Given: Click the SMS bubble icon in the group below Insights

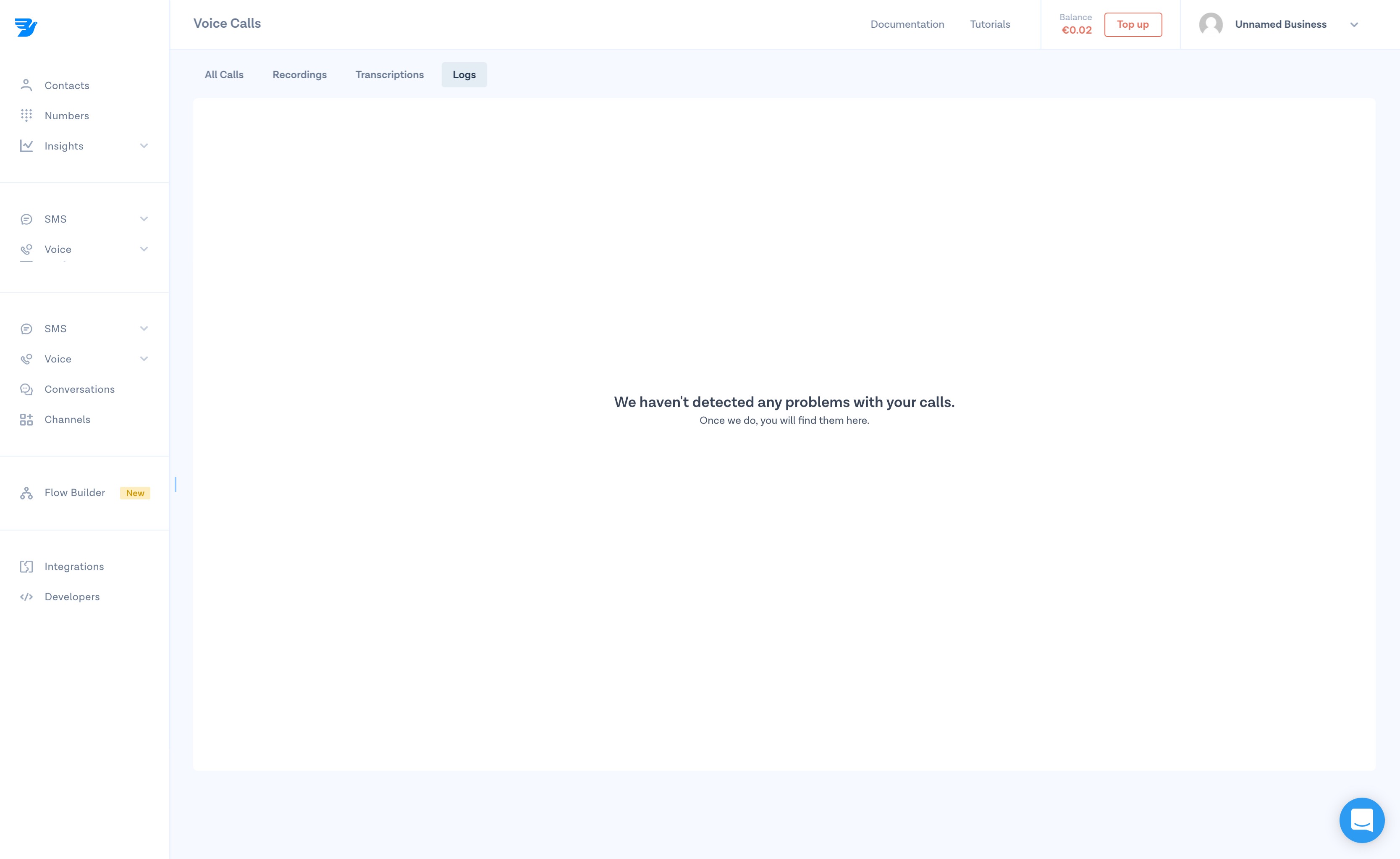Looking at the screenshot, I should point(26,219).
